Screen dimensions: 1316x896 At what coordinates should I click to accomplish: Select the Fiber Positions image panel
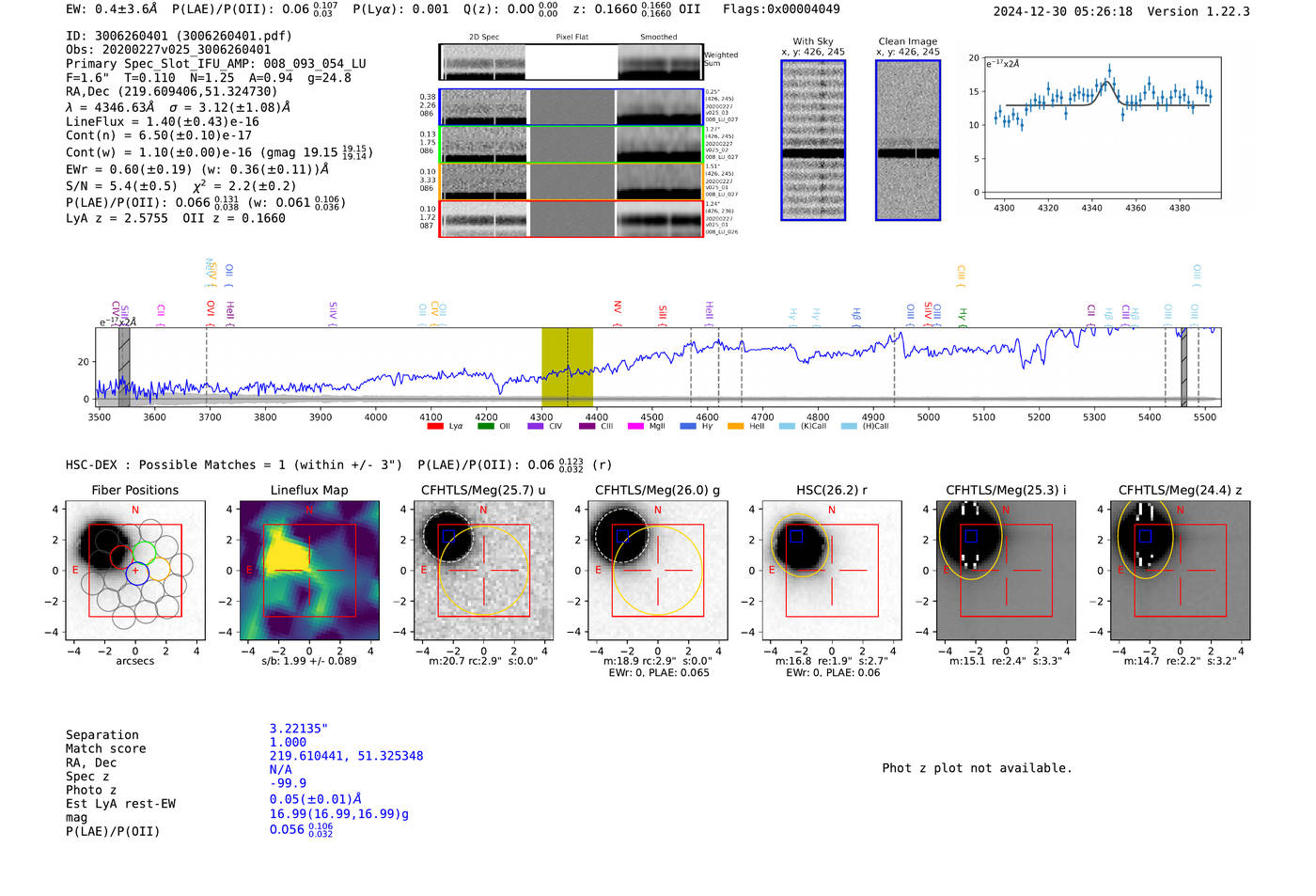pyautogui.click(x=135, y=570)
